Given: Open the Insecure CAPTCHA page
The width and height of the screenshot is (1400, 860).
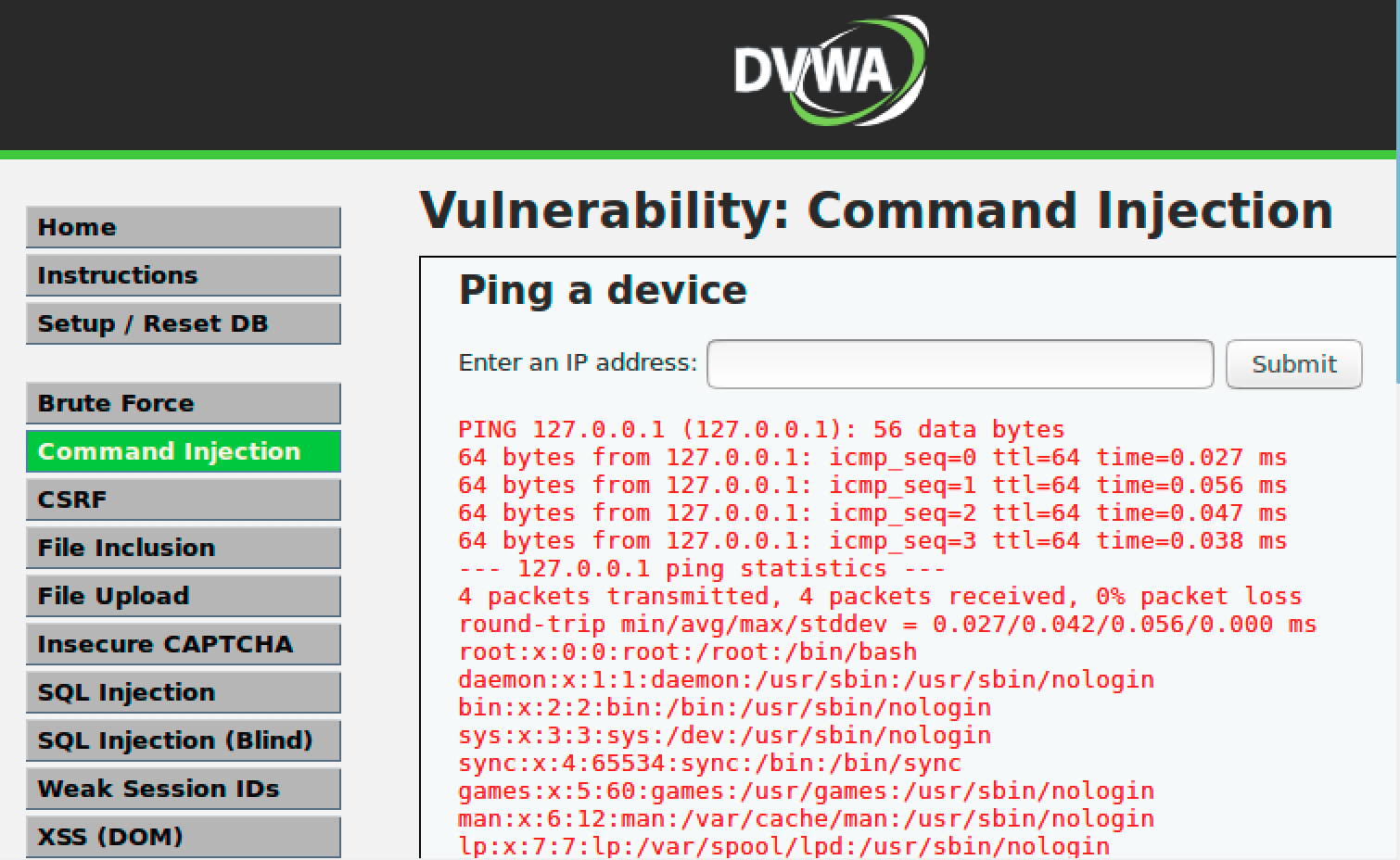Looking at the screenshot, I should 184,644.
